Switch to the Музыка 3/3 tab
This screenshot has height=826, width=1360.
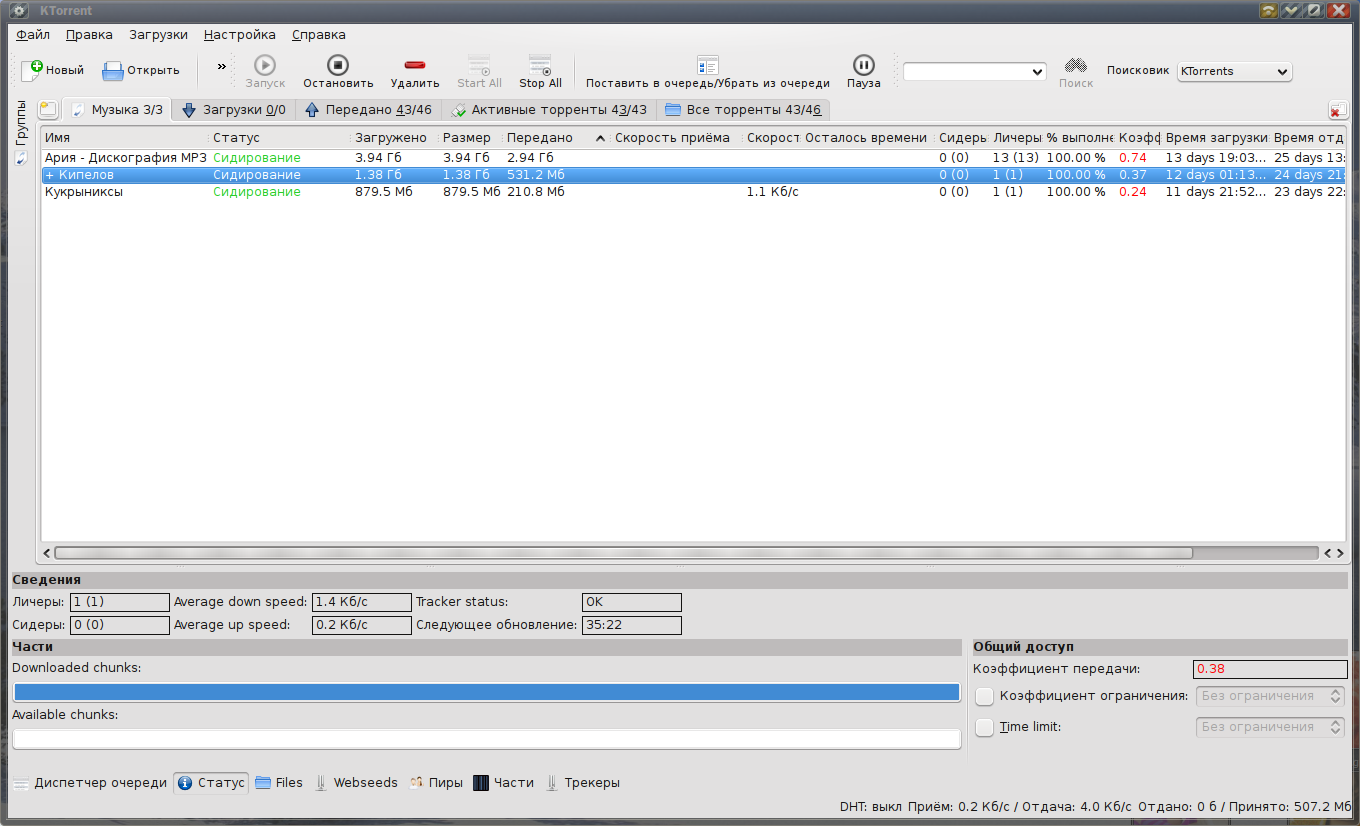[x=116, y=110]
